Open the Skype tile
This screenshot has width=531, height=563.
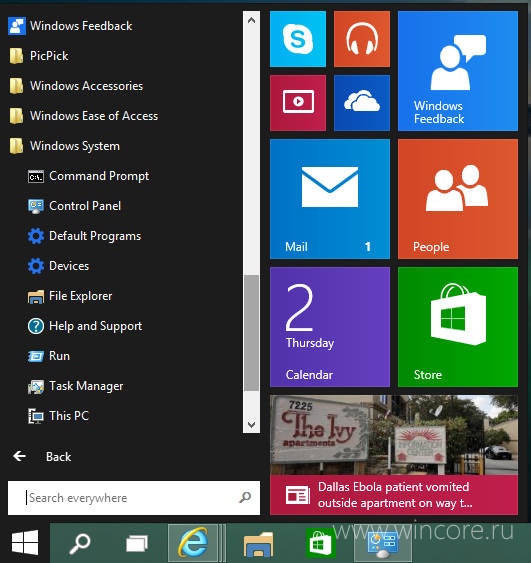tap(298, 39)
